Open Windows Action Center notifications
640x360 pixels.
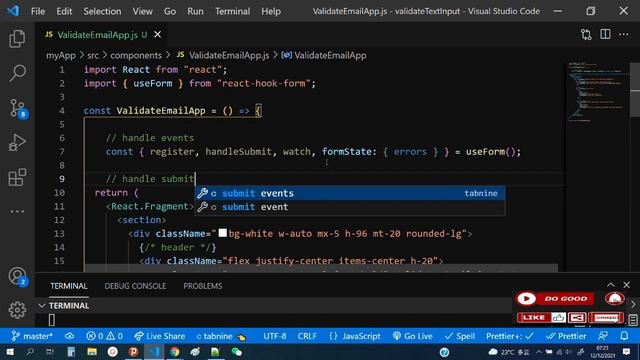[627, 351]
